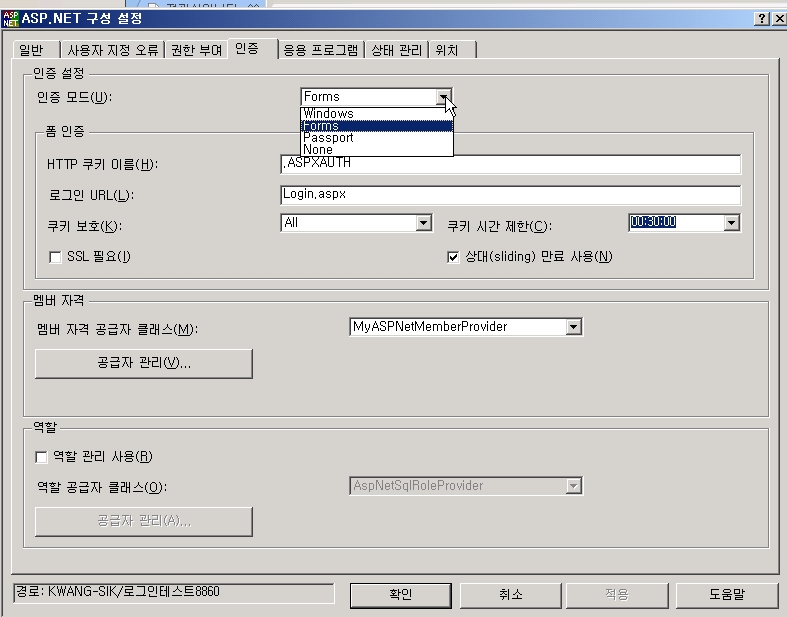
Task: Uncheck 상대(sliding) 만료 사용 checkbox
Action: pos(453,257)
